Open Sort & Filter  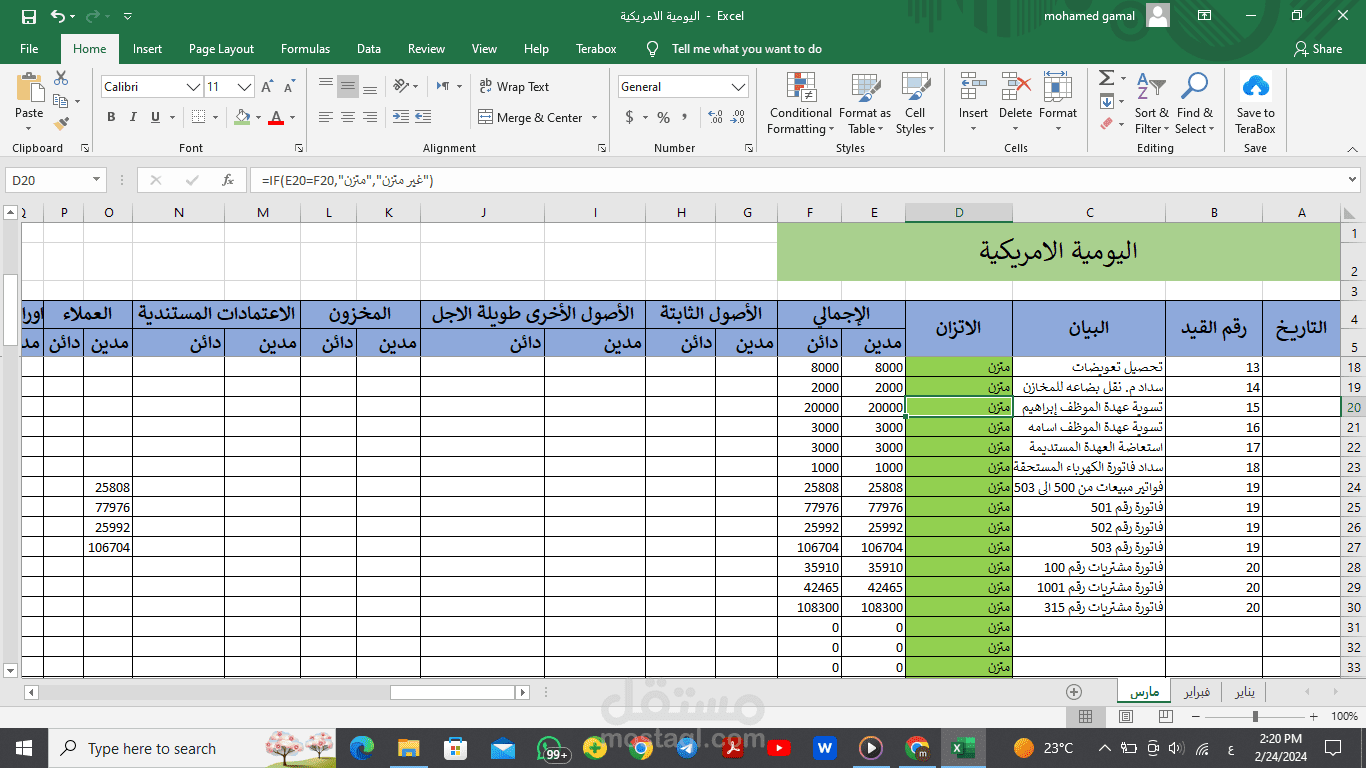(1151, 103)
